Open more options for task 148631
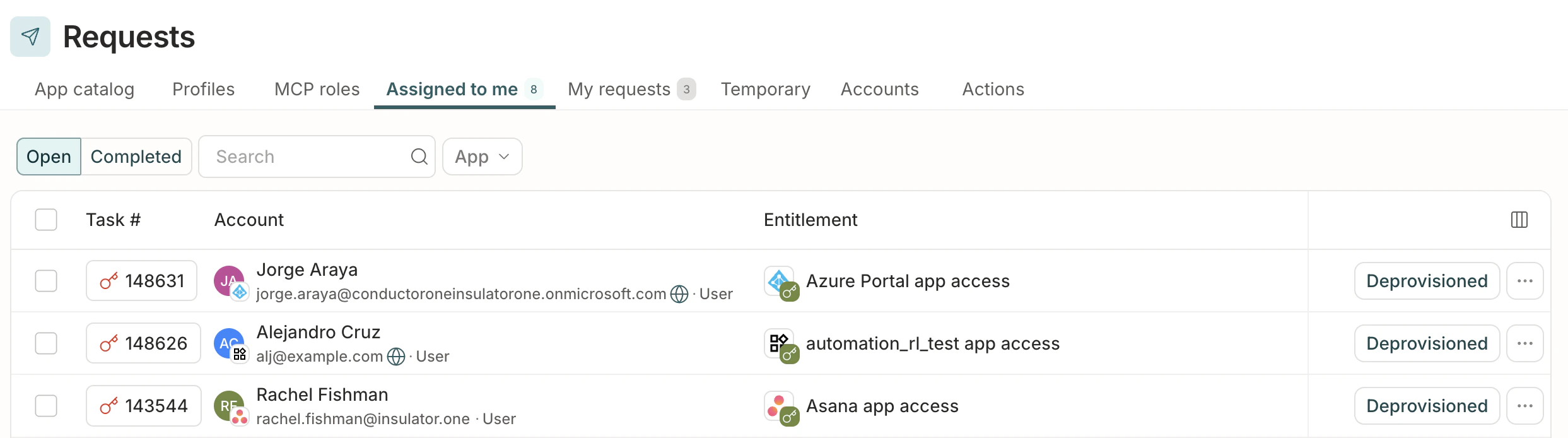The width and height of the screenshot is (1568, 438). coord(1525,281)
